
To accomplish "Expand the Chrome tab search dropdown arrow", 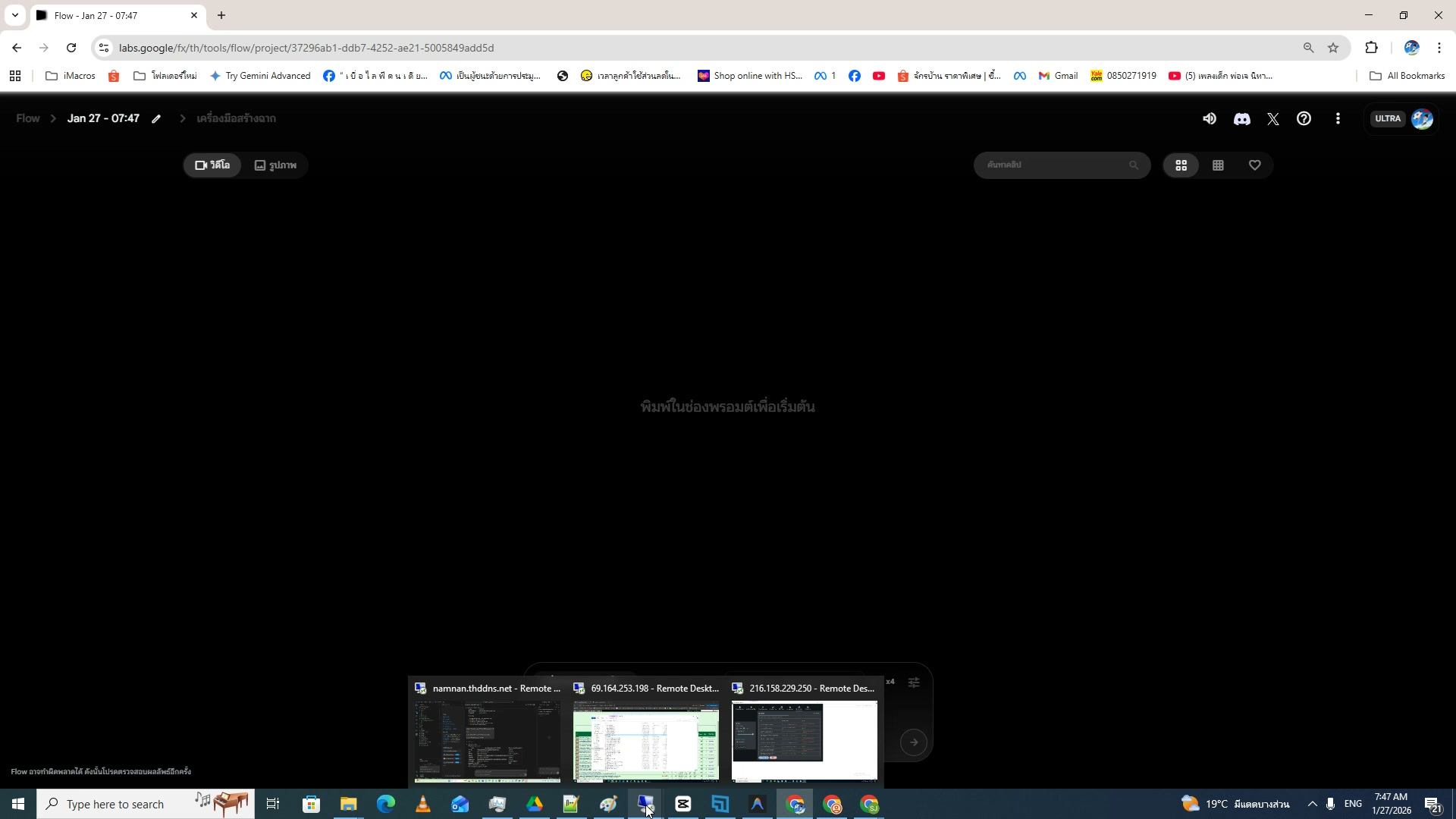I will 14,15.
